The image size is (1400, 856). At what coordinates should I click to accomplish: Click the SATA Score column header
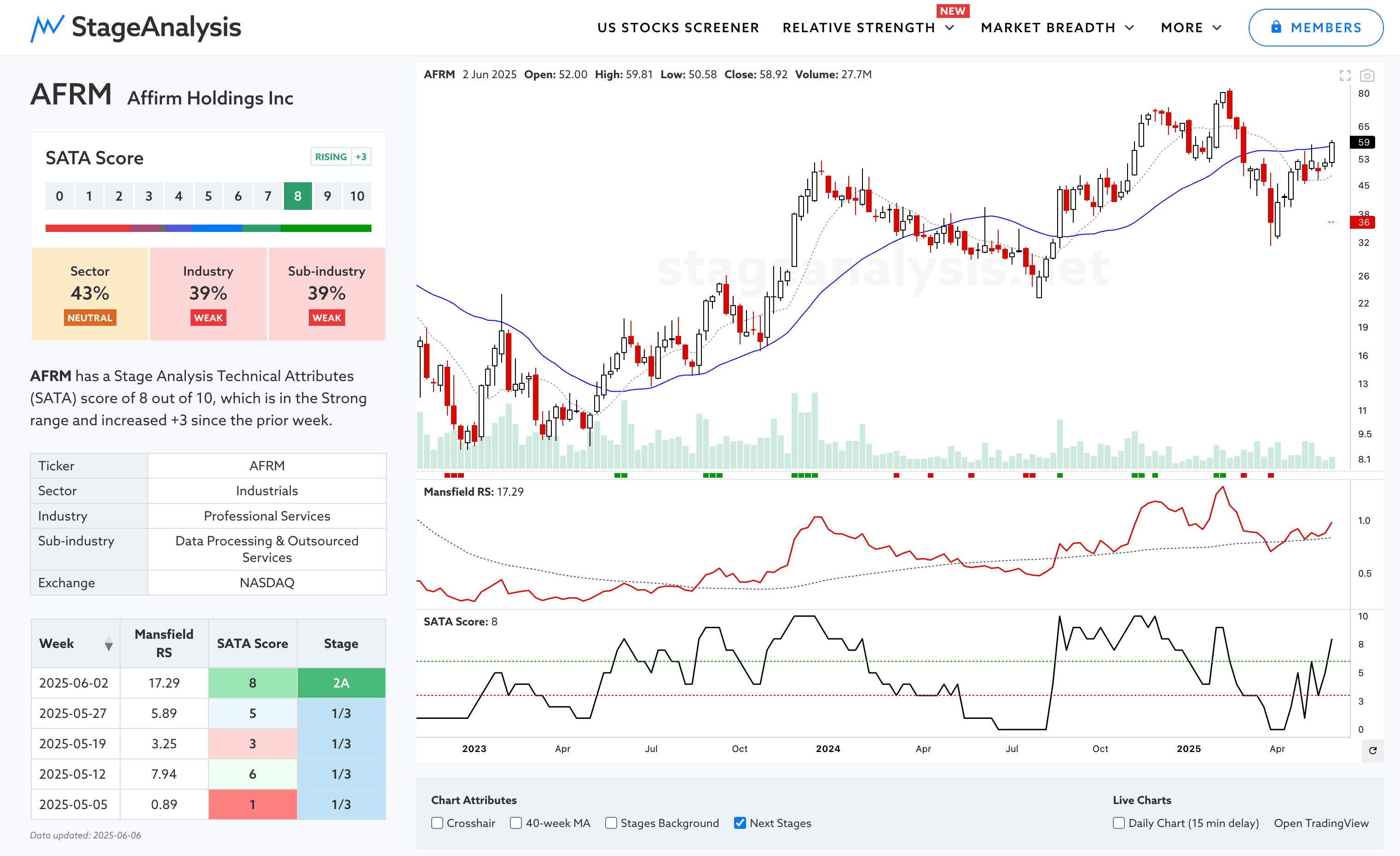[x=252, y=643]
